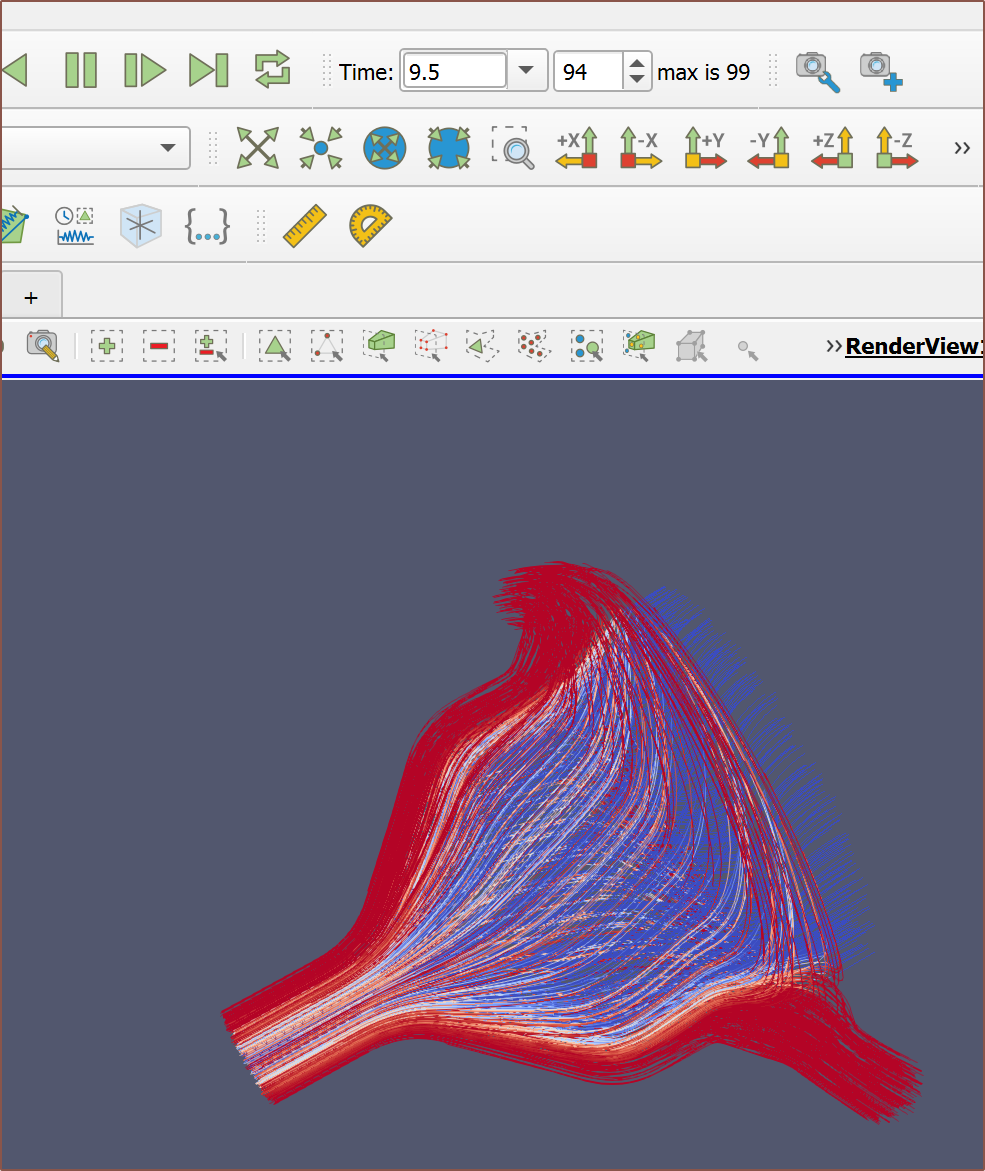Set view direction to -Y

[769, 148]
